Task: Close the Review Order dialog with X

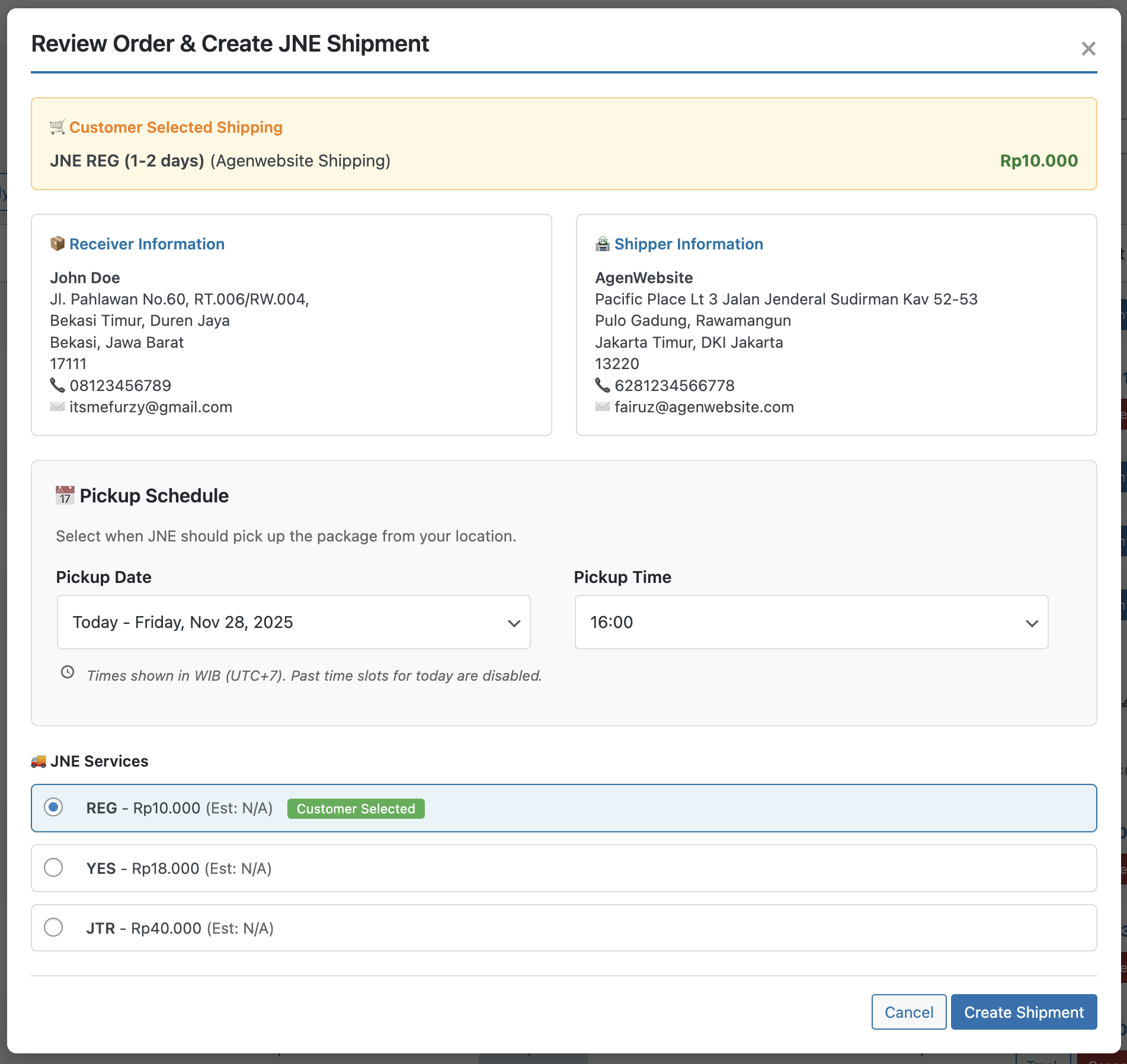Action: (x=1088, y=49)
